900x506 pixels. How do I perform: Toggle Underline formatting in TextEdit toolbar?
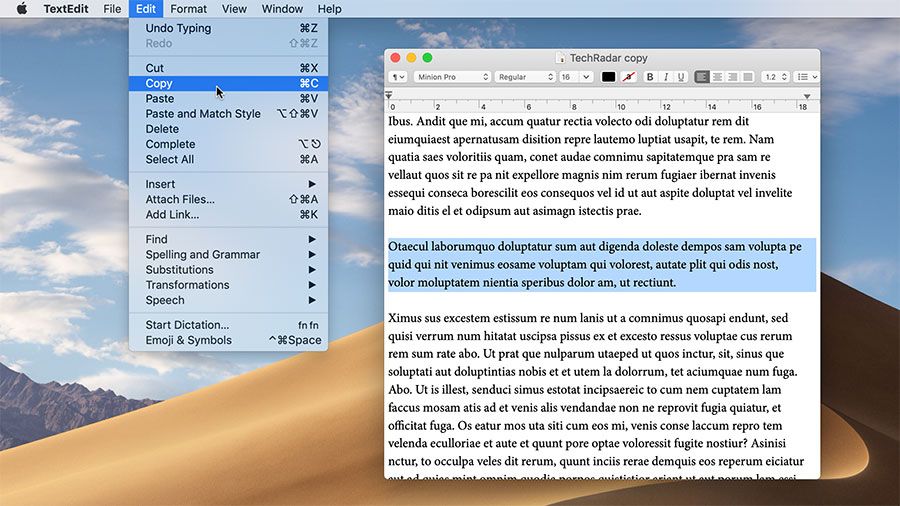click(681, 77)
